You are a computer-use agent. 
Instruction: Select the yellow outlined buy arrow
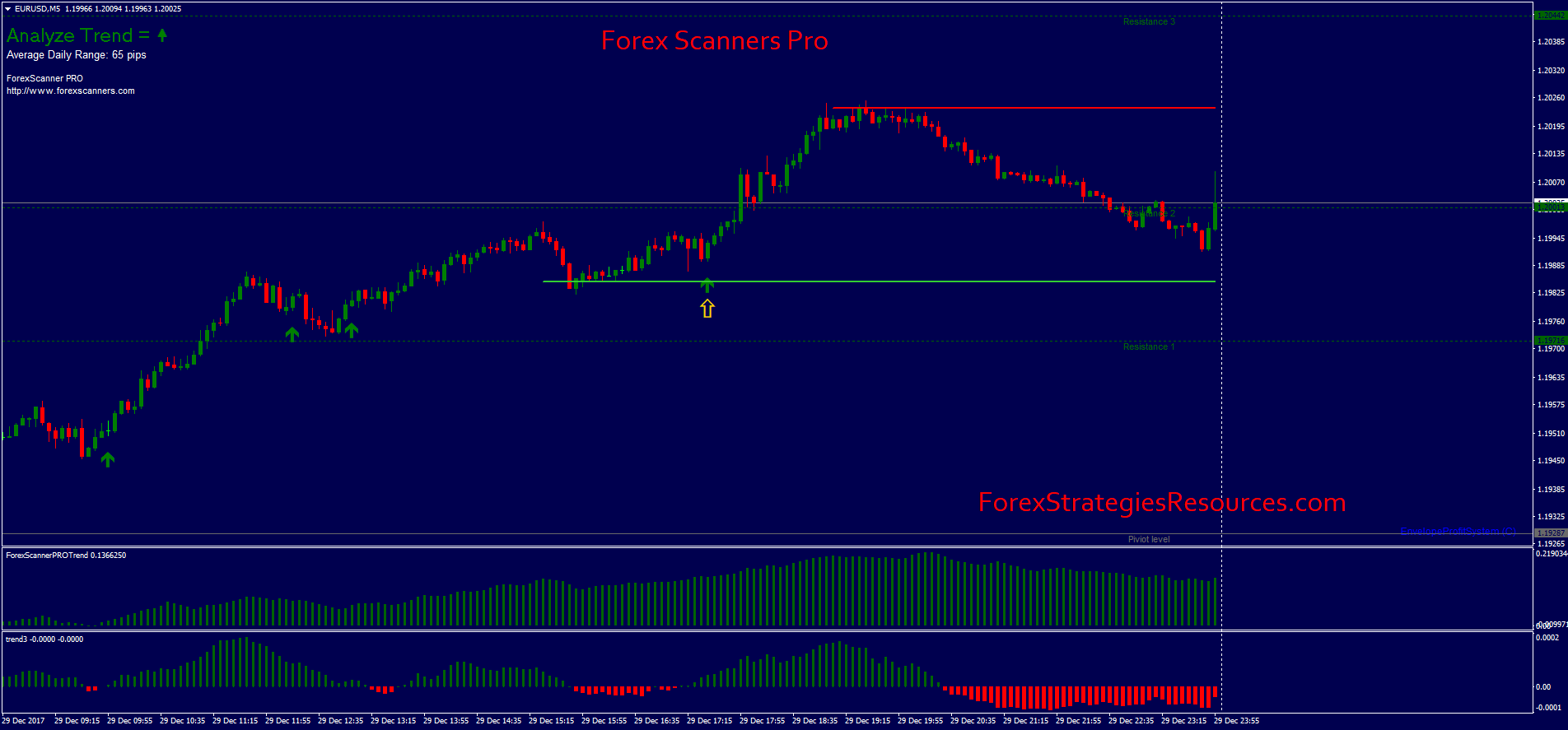707,309
